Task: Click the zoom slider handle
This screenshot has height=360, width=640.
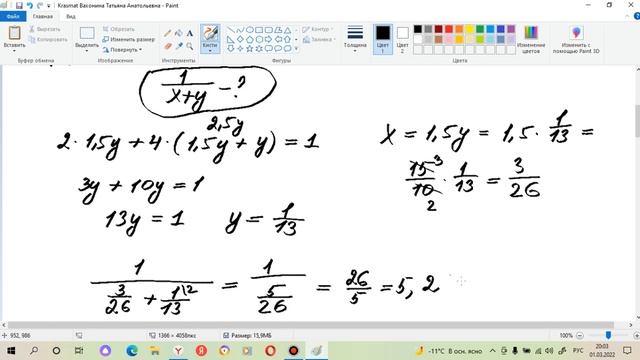Action: click(608, 335)
